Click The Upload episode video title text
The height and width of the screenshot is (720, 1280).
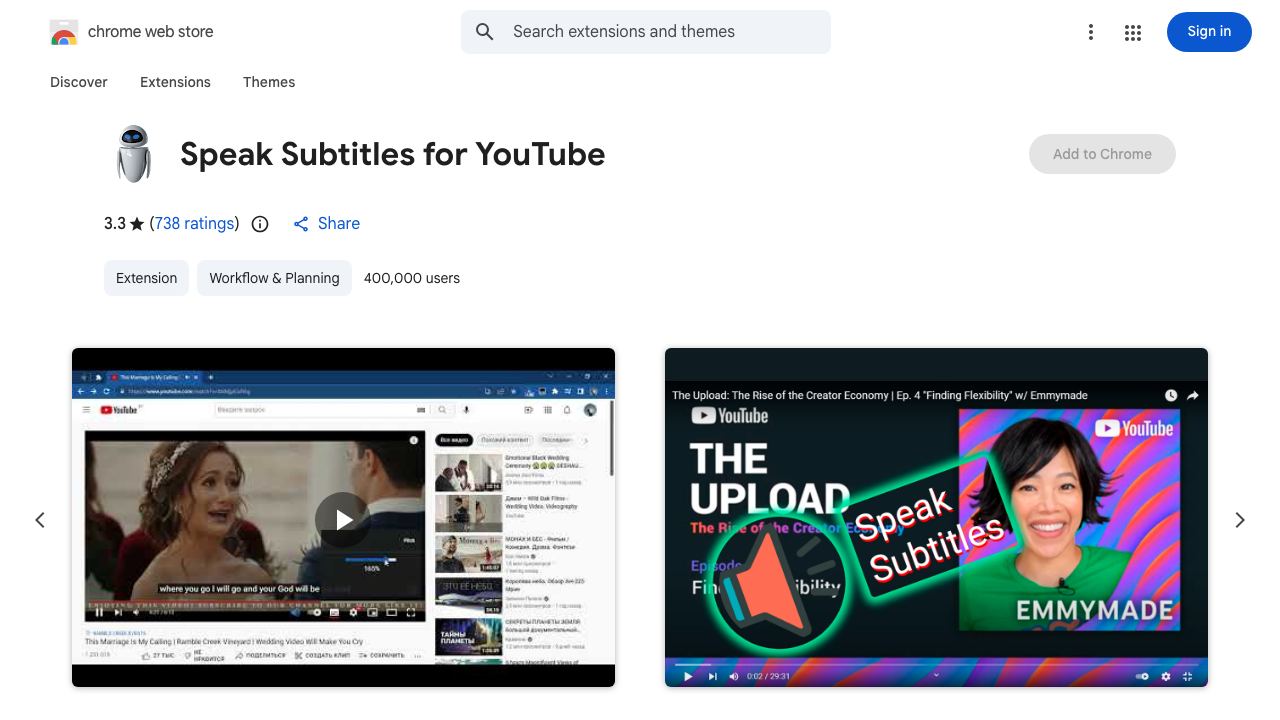click(x=880, y=396)
